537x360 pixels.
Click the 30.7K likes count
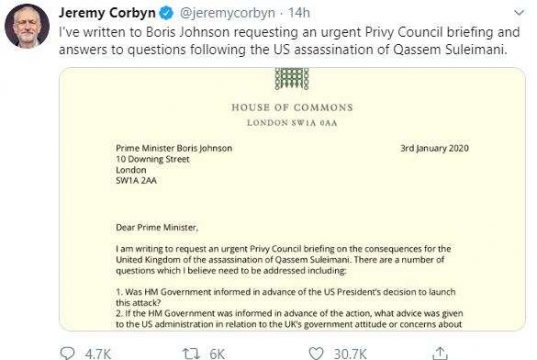tap(350, 354)
